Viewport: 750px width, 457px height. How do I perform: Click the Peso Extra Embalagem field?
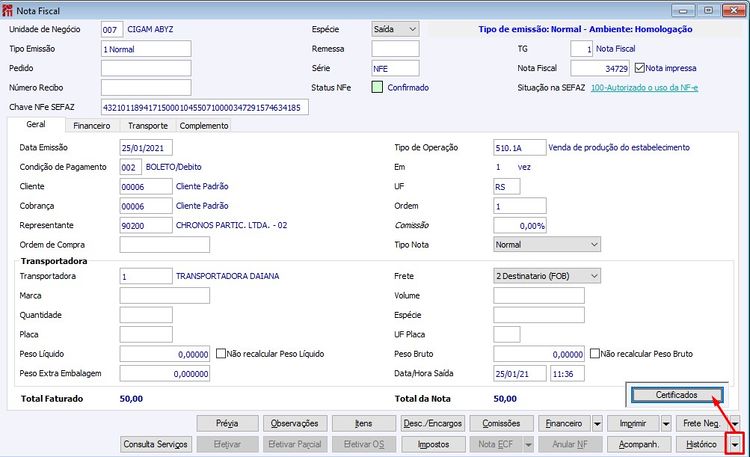click(165, 373)
